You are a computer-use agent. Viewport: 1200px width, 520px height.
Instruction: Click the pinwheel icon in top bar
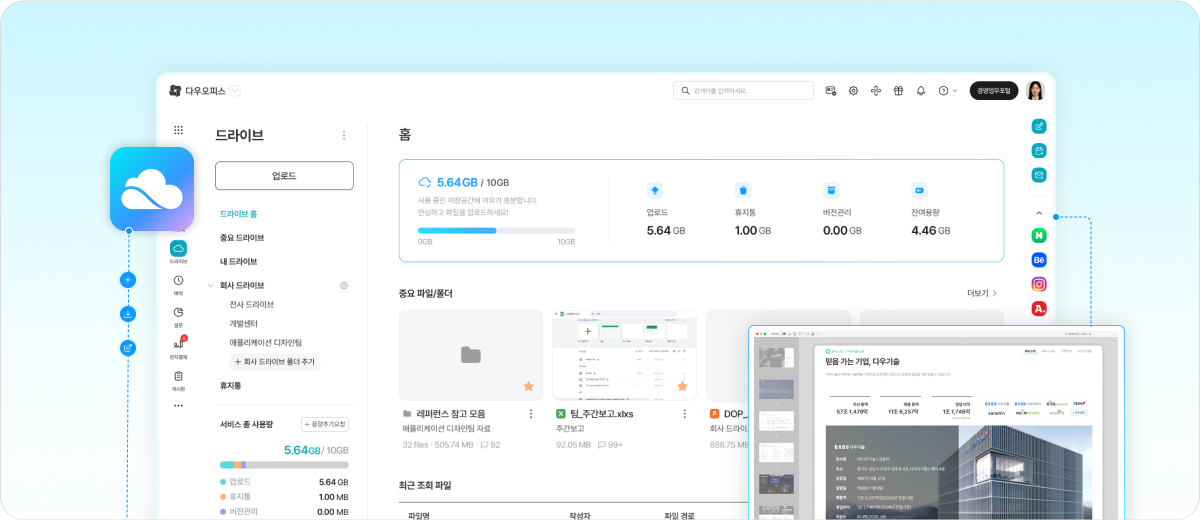click(875, 90)
